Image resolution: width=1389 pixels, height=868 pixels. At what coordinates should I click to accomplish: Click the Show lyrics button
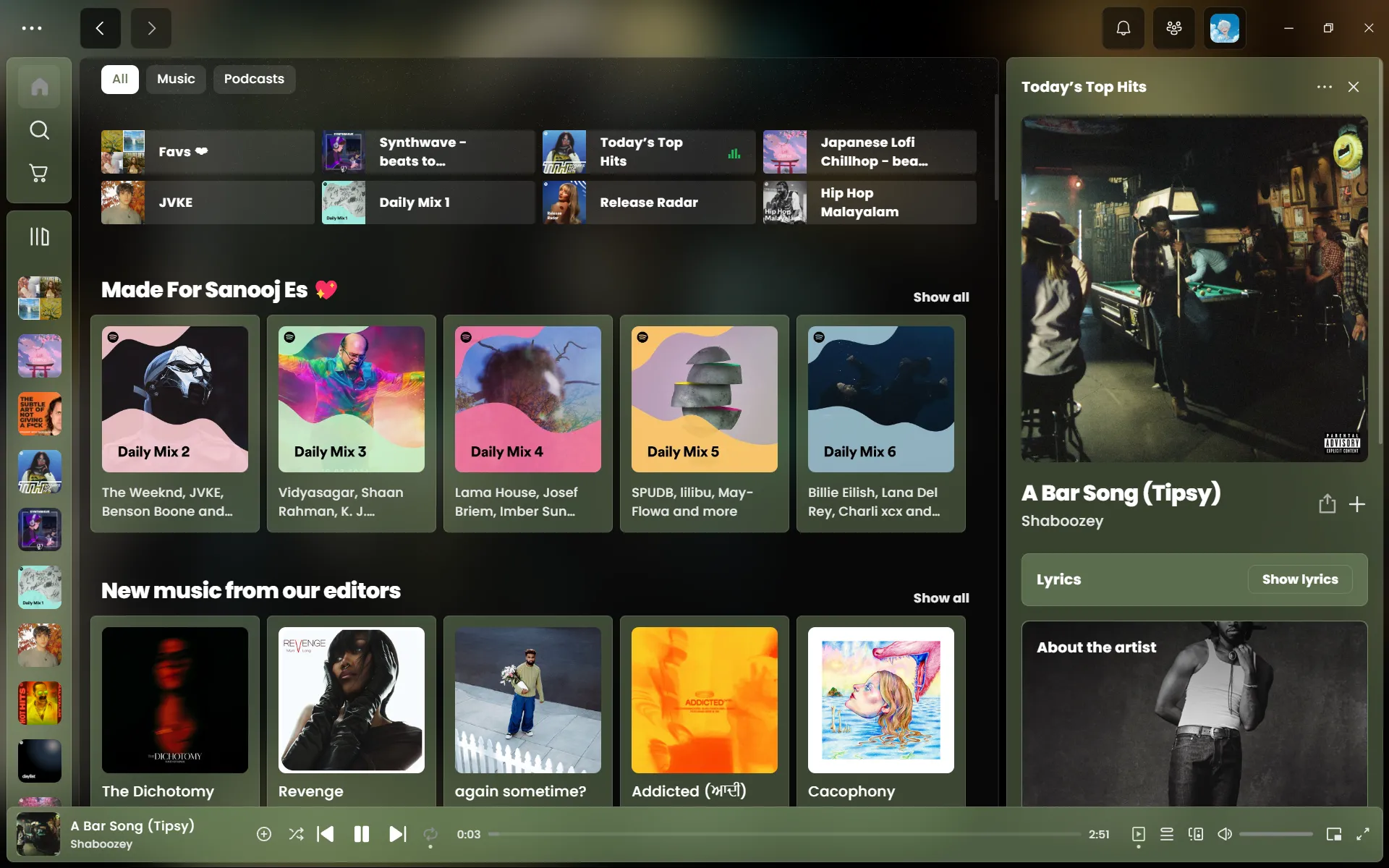click(x=1300, y=579)
